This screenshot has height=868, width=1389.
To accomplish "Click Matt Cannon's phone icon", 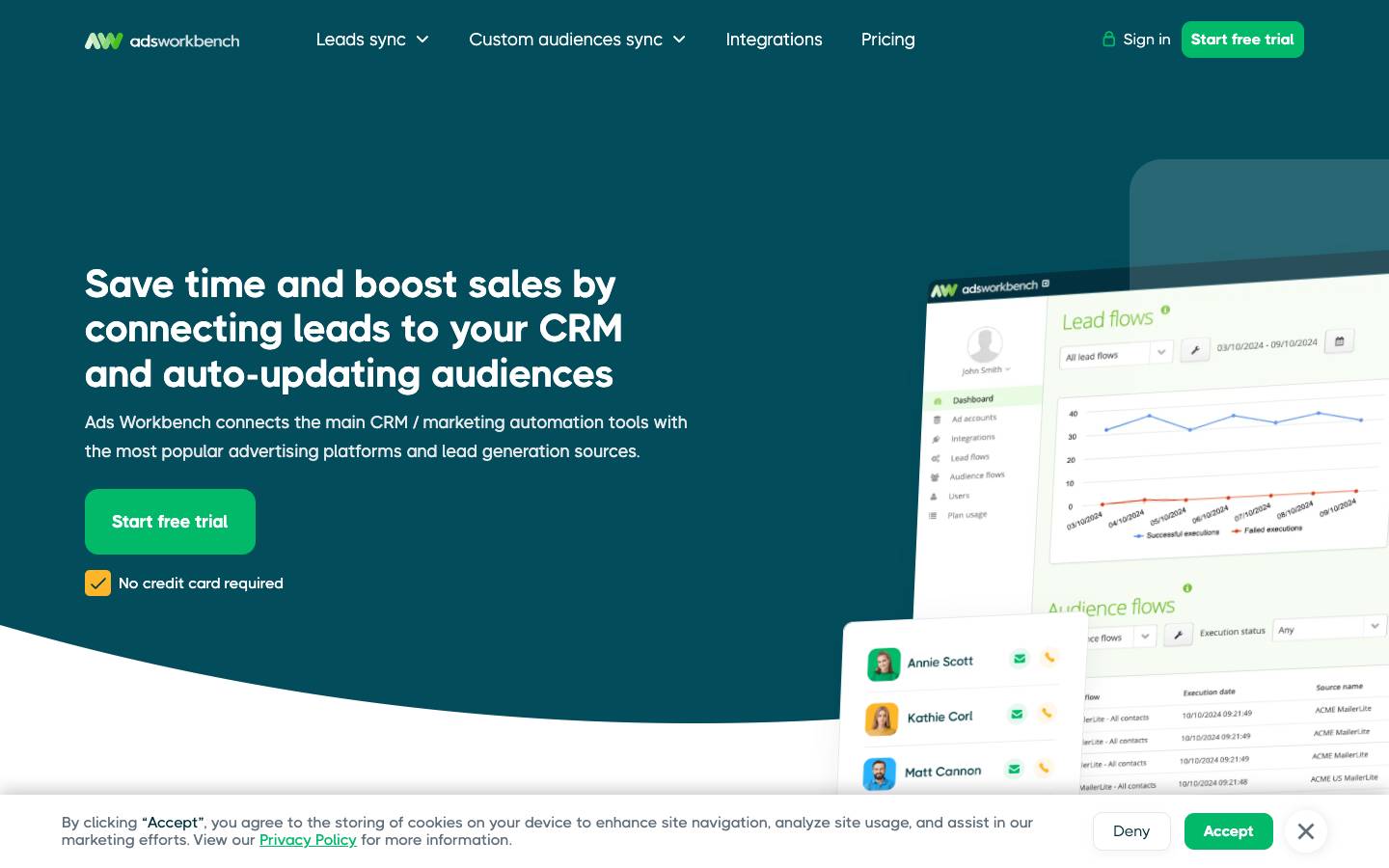I will pyautogui.click(x=1044, y=768).
